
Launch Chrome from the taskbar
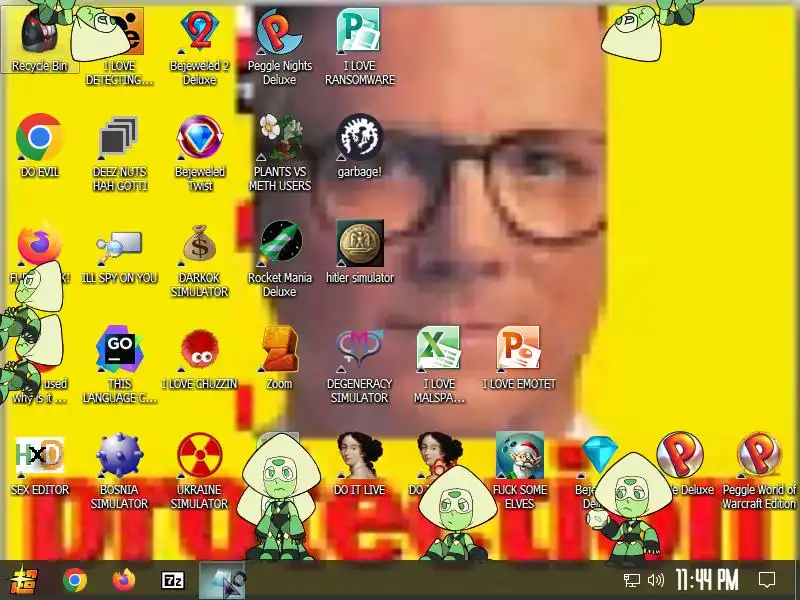click(74, 580)
